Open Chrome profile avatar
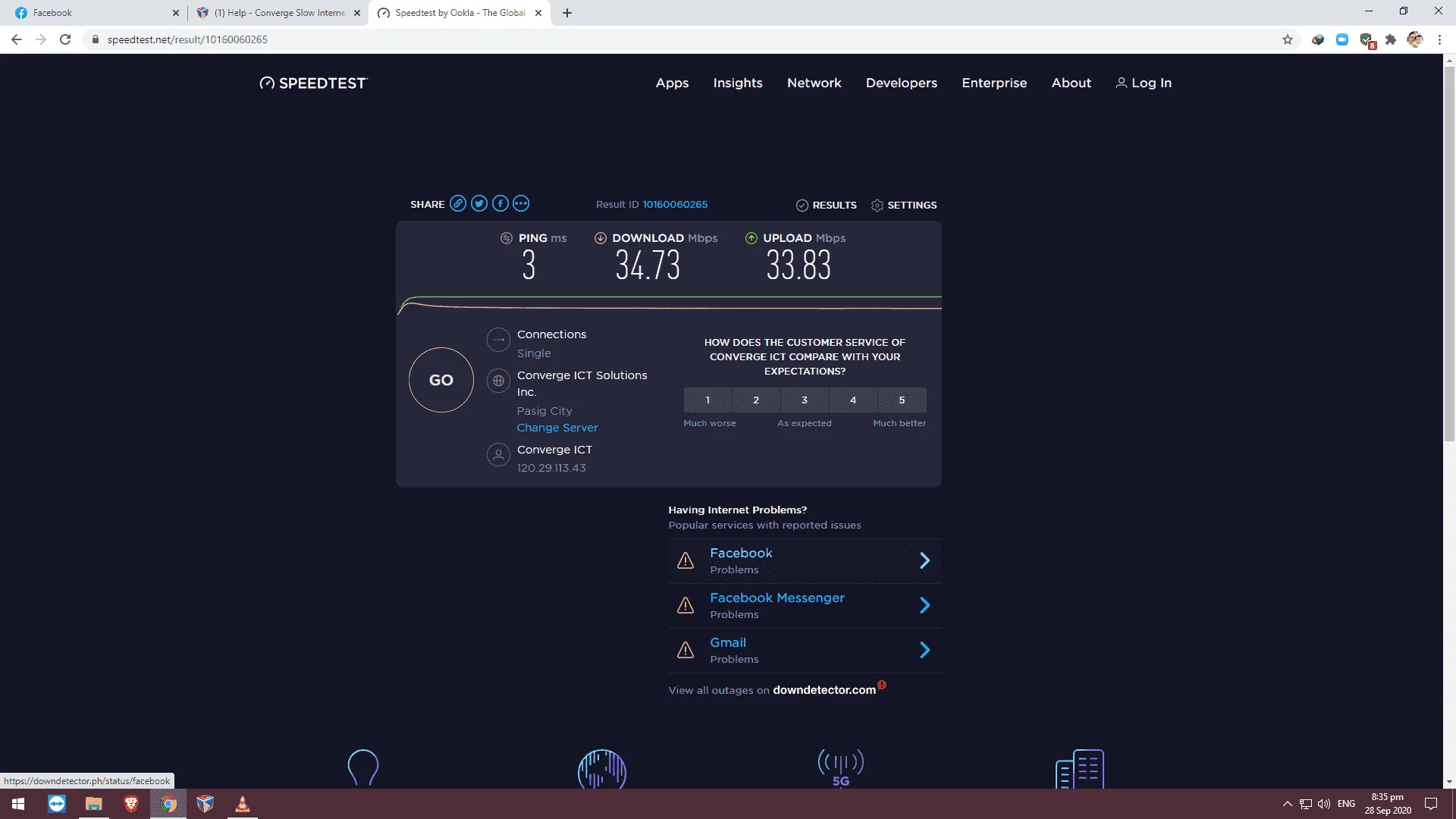1456x819 pixels. [1415, 39]
